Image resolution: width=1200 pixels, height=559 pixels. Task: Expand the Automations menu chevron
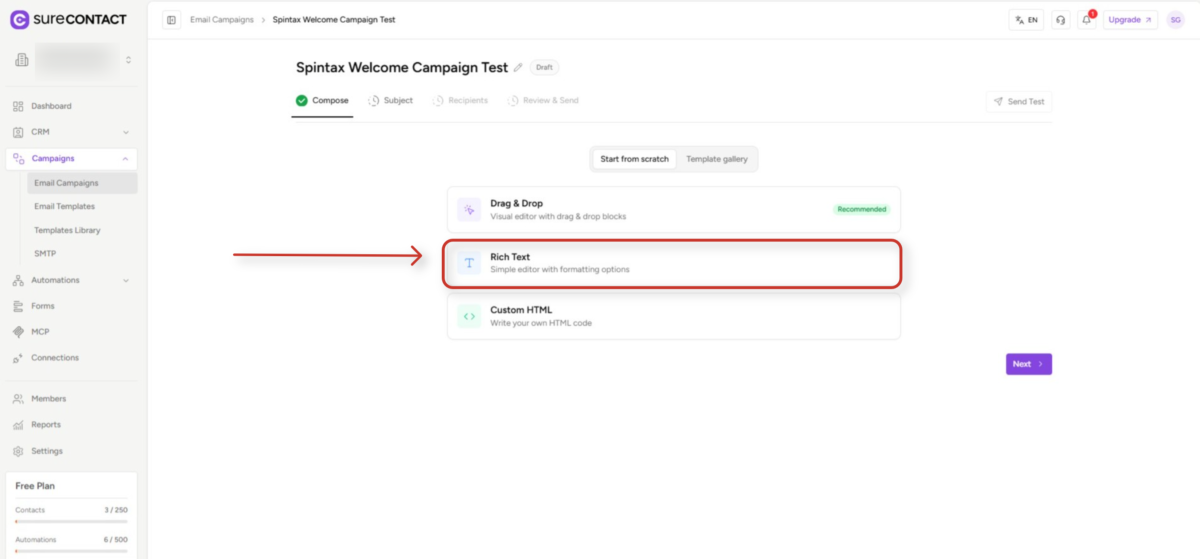(126, 280)
